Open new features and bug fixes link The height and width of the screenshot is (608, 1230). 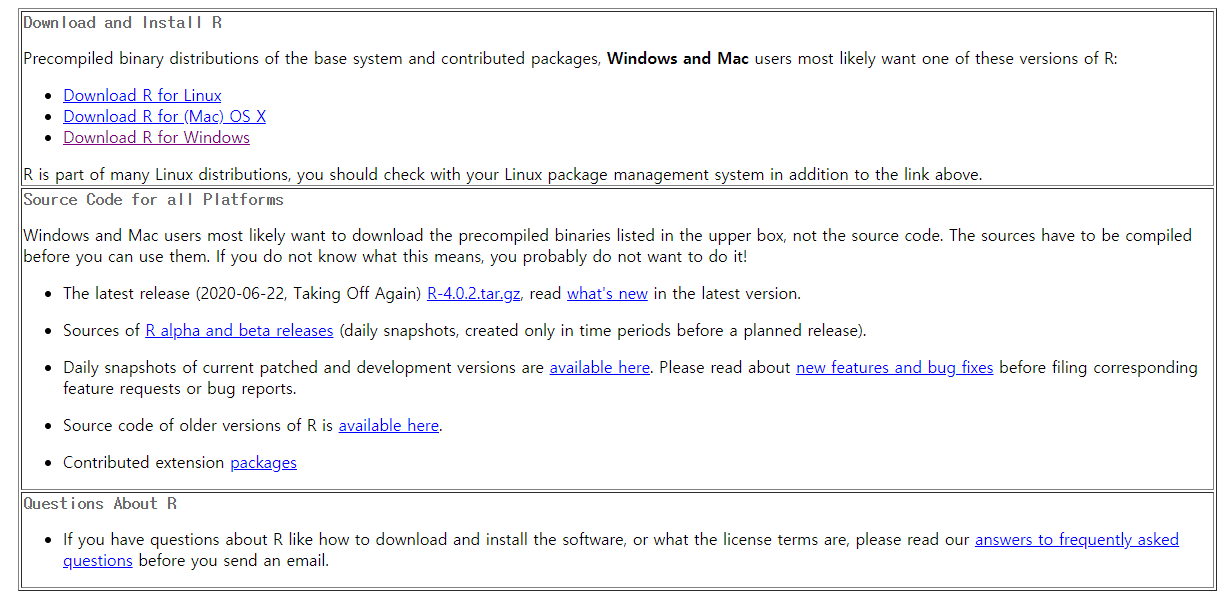click(x=894, y=367)
